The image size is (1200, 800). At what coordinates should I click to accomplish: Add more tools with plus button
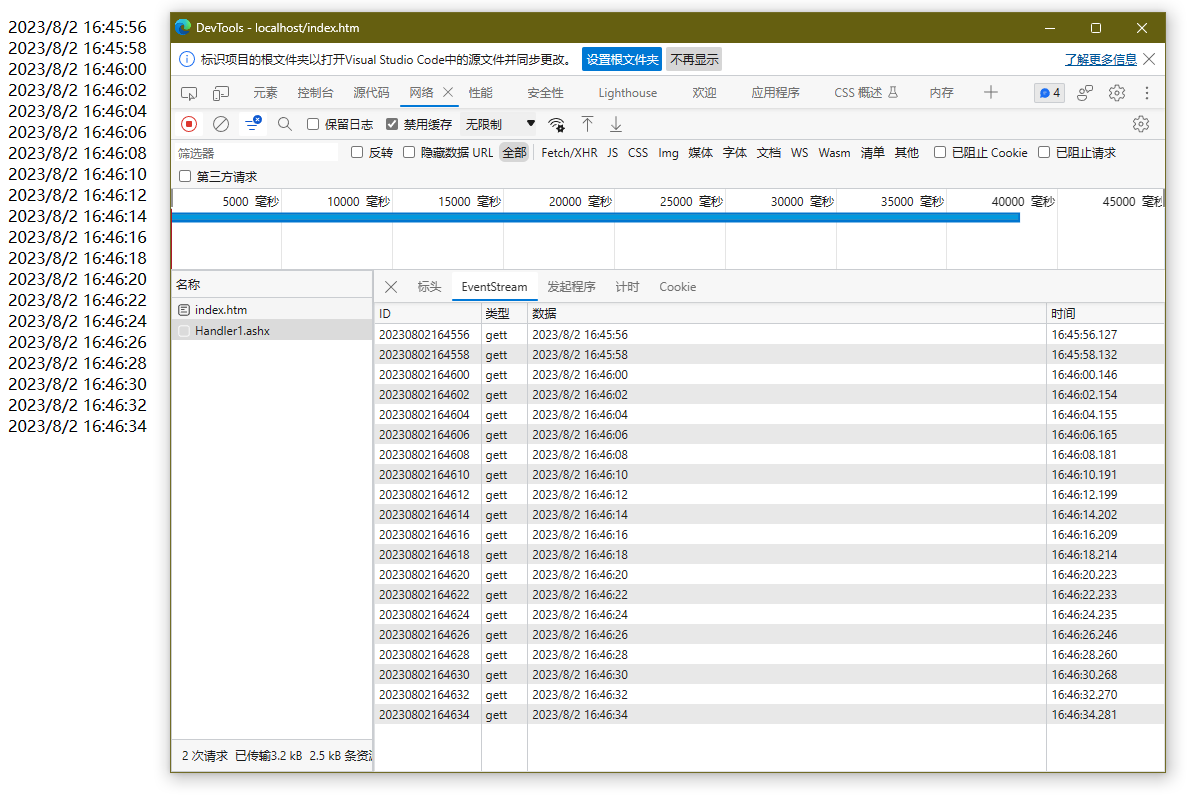[990, 93]
